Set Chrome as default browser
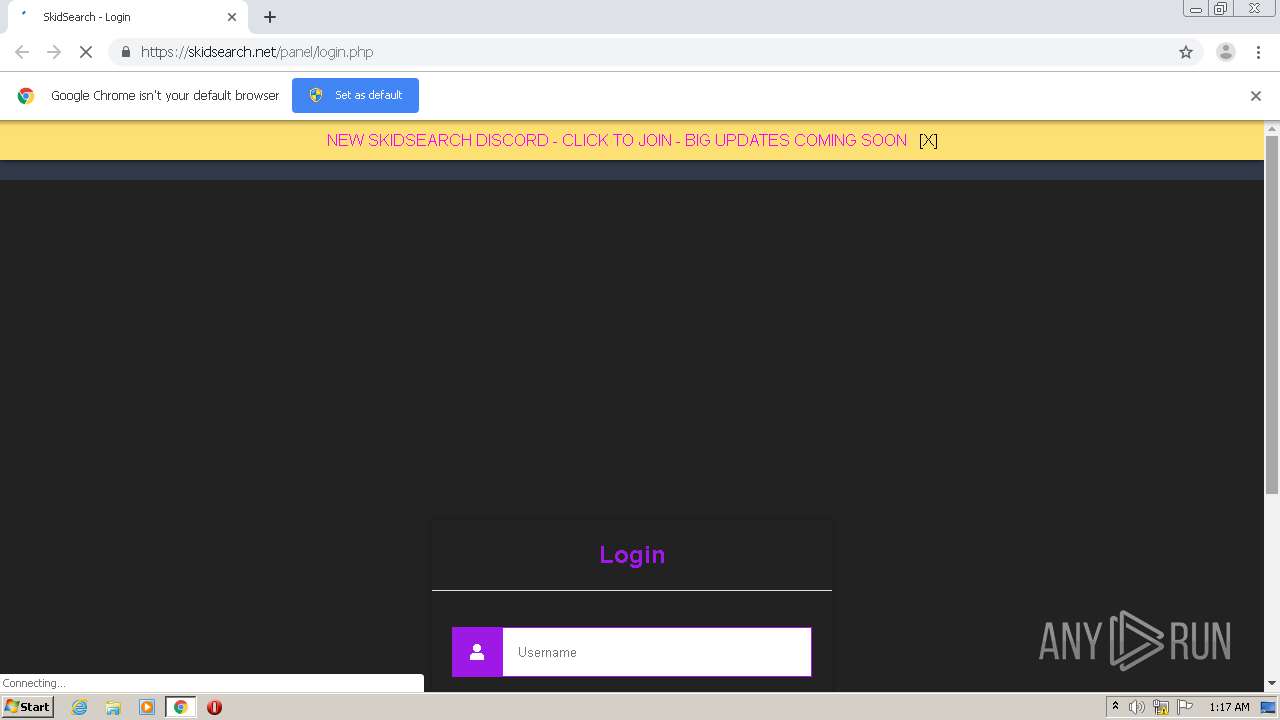Viewport: 1280px width, 720px height. point(355,95)
